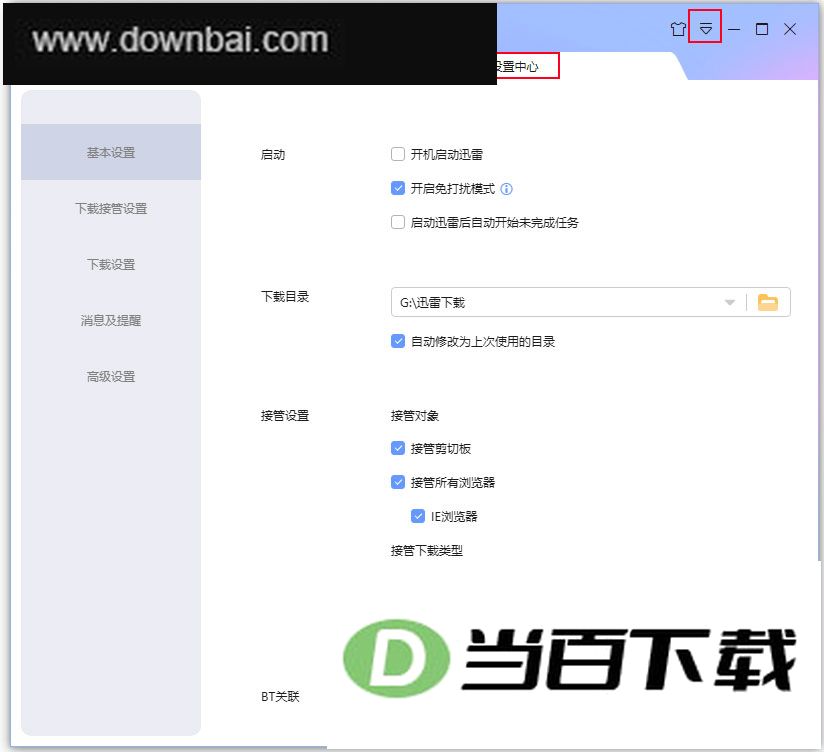Select 基本设置 in the sidebar
This screenshot has width=824, height=752.
(x=111, y=152)
